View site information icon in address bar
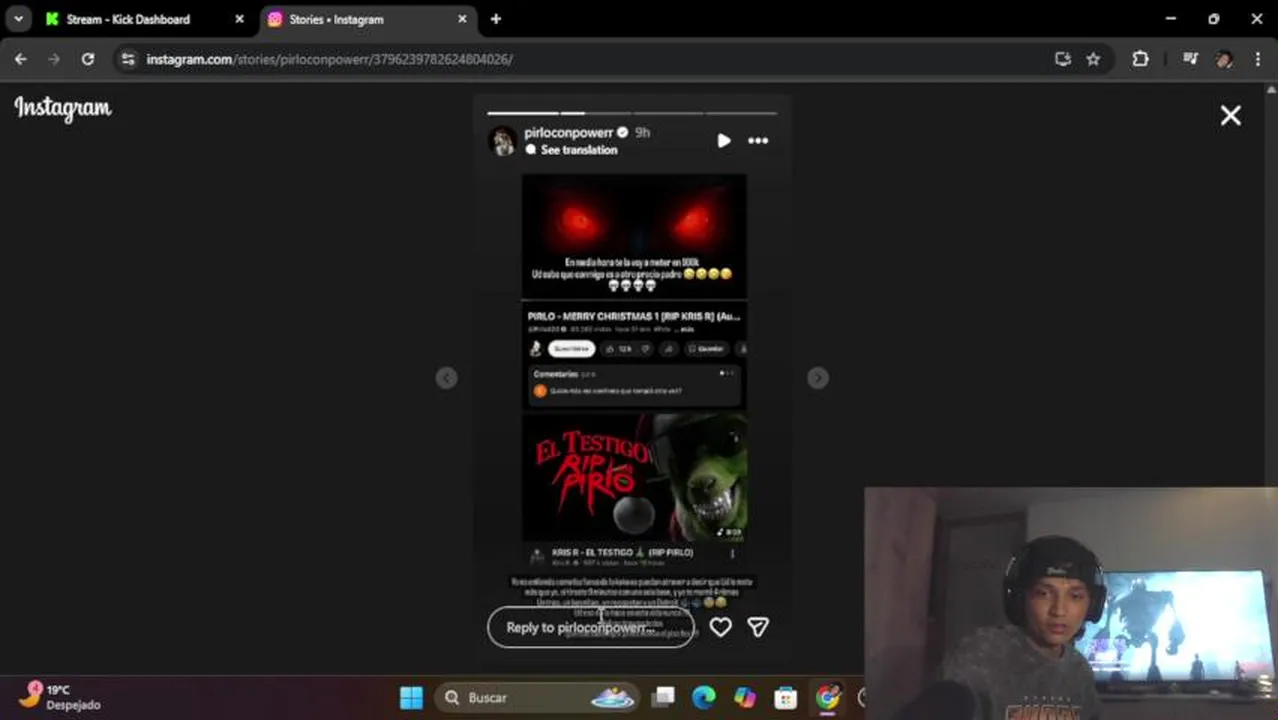This screenshot has width=1278, height=720. click(x=128, y=59)
